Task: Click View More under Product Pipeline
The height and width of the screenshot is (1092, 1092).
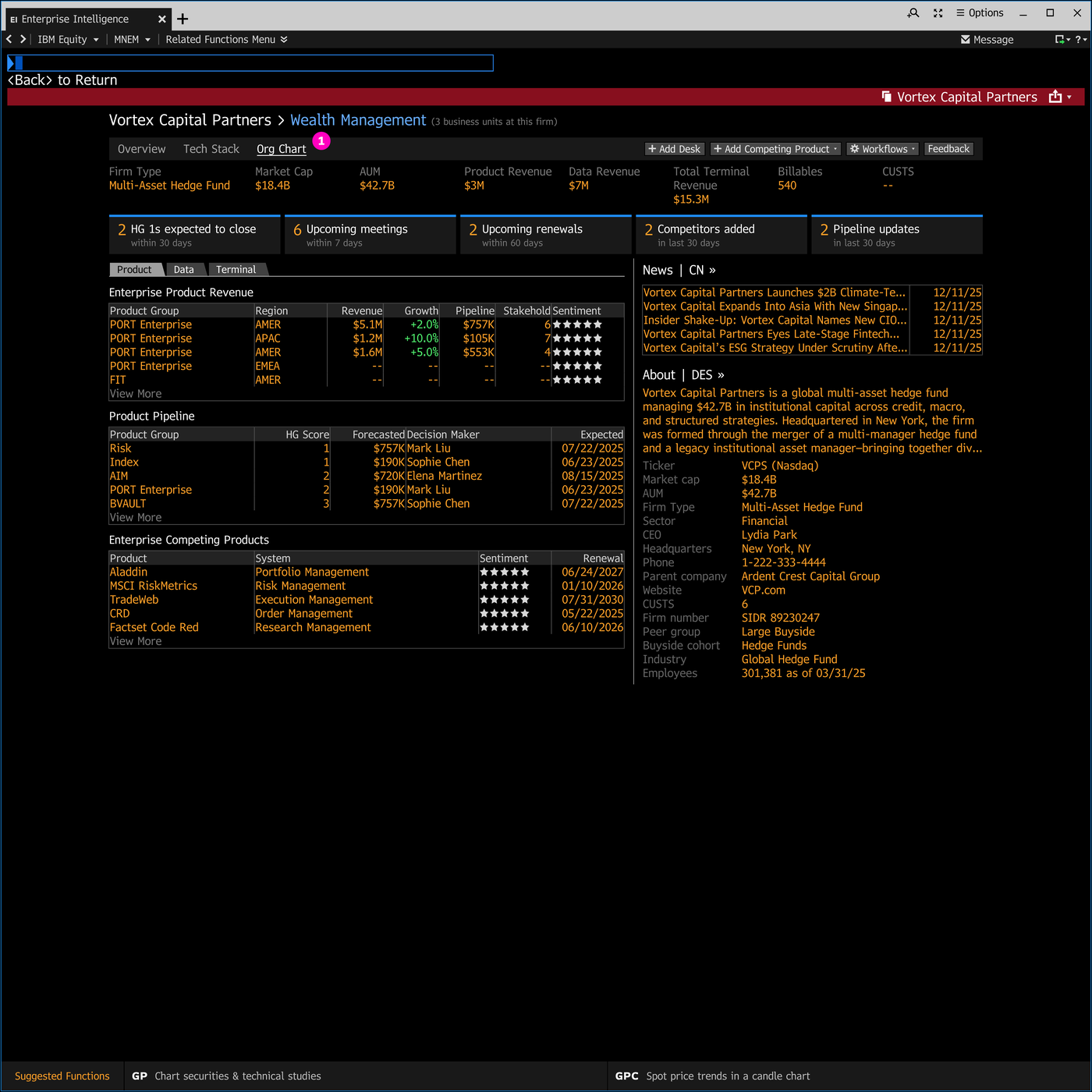Action: [x=136, y=518]
